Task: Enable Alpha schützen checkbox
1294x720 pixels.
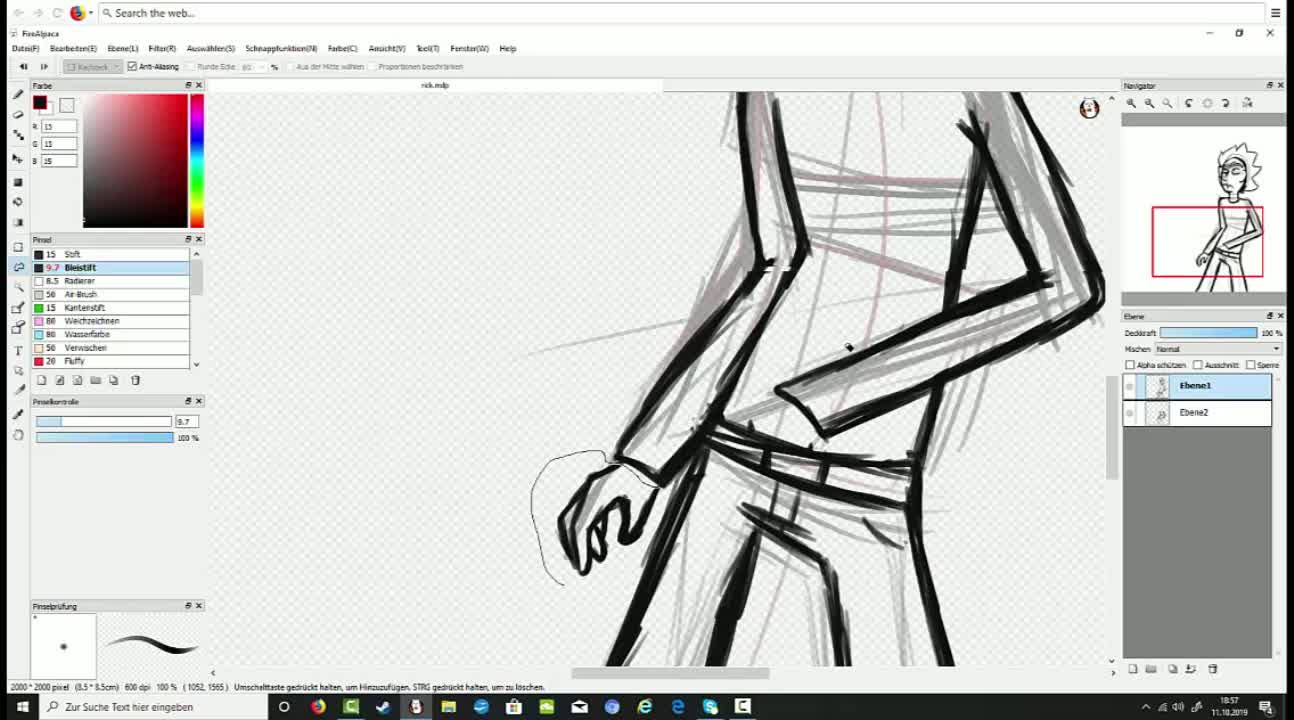Action: (x=1130, y=365)
